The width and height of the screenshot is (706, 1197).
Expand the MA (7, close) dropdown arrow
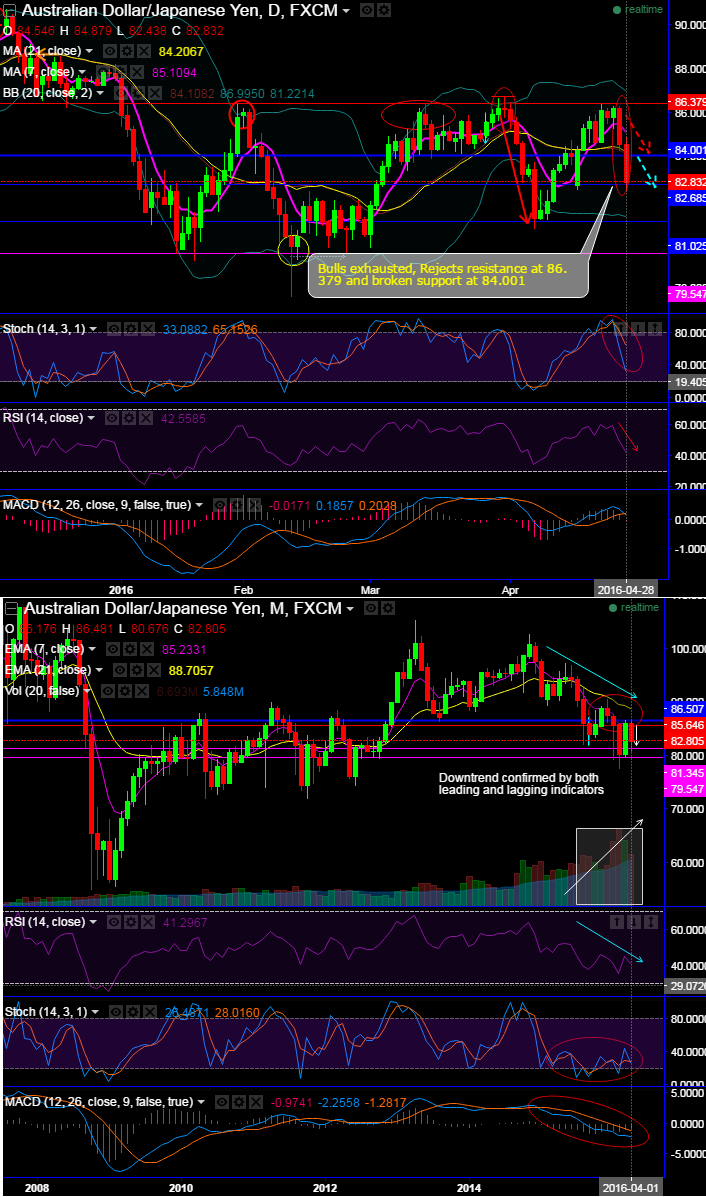[82, 73]
